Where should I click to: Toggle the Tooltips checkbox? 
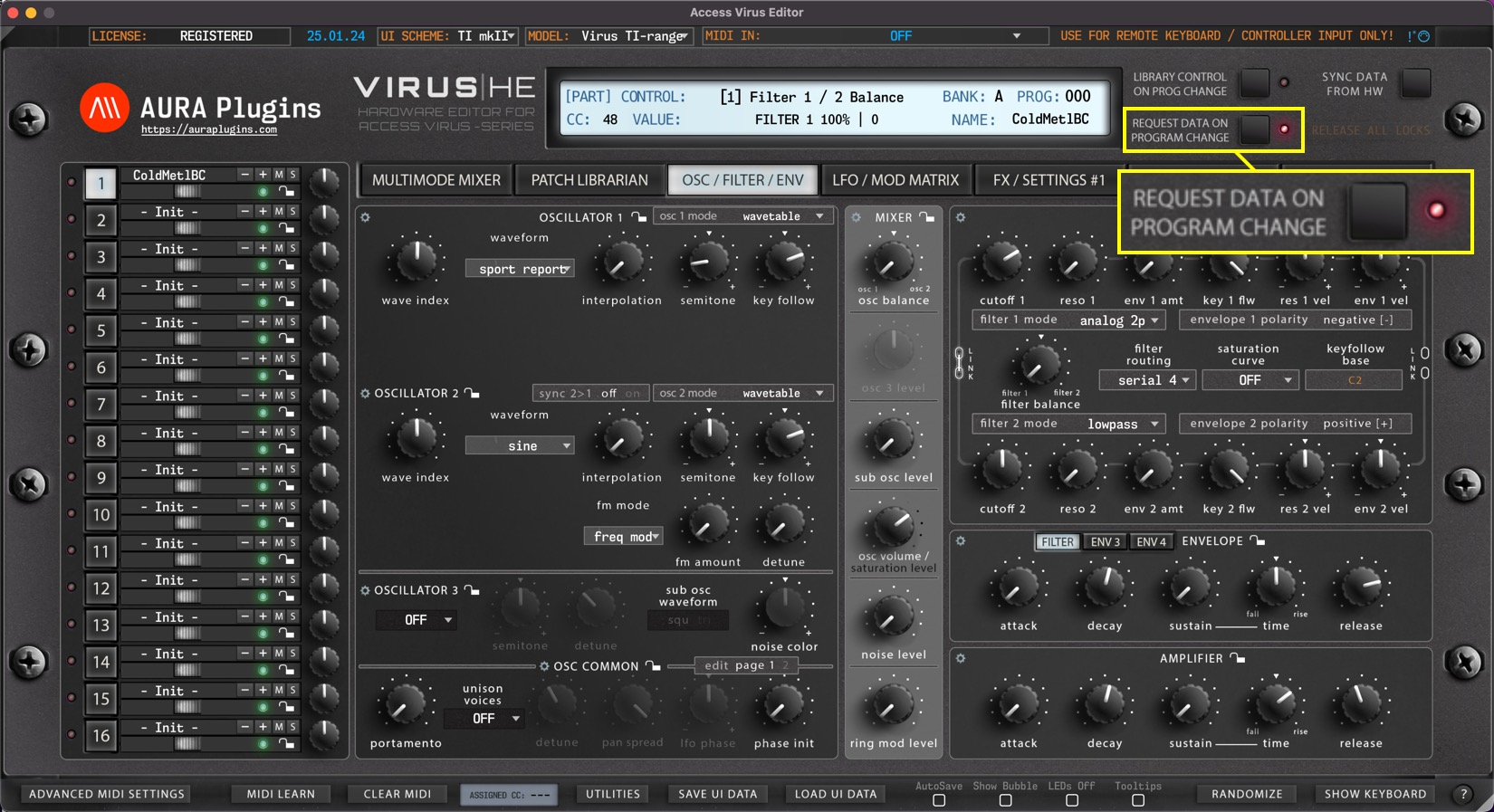tap(1138, 800)
